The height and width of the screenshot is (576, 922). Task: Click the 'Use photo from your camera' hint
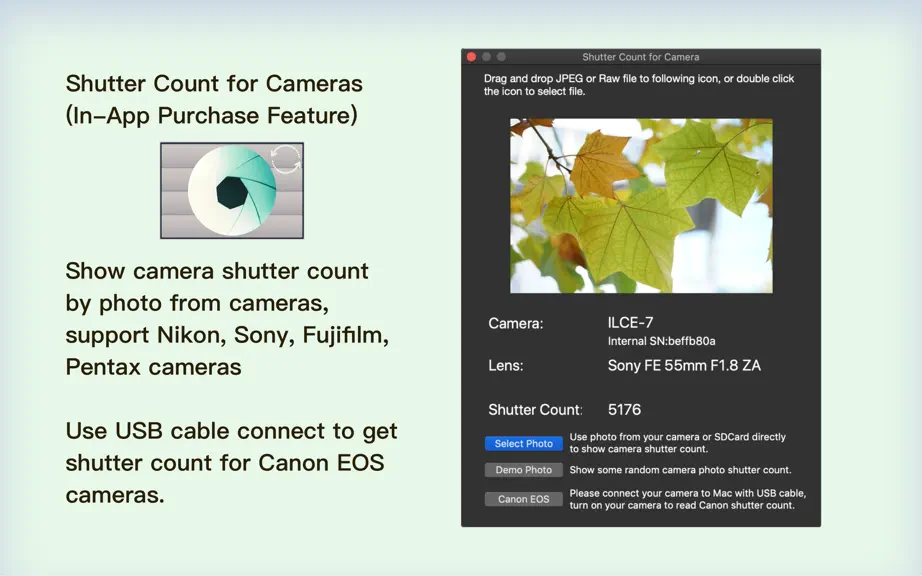677,443
